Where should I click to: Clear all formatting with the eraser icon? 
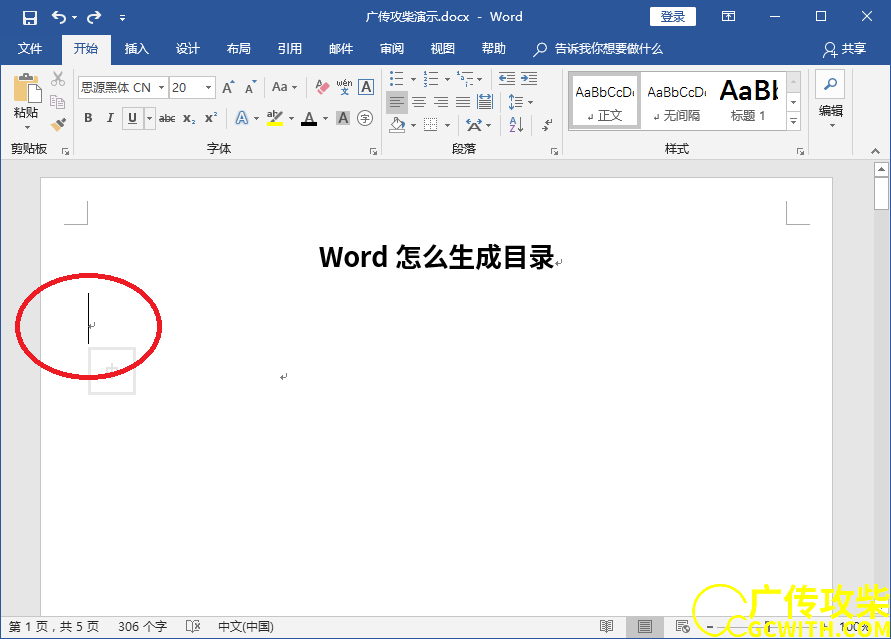click(x=322, y=87)
